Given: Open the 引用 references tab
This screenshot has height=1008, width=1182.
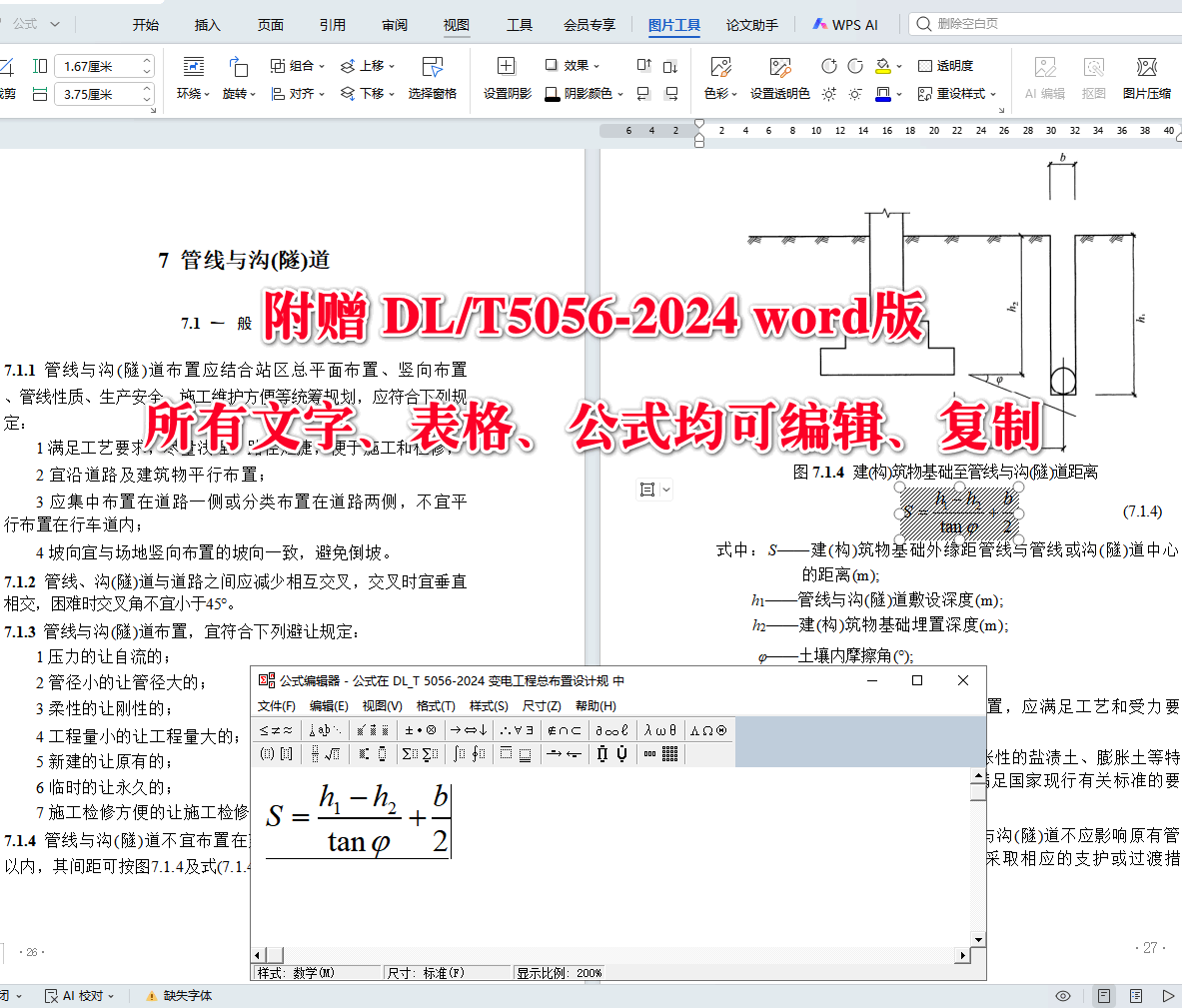Looking at the screenshot, I should [x=333, y=25].
